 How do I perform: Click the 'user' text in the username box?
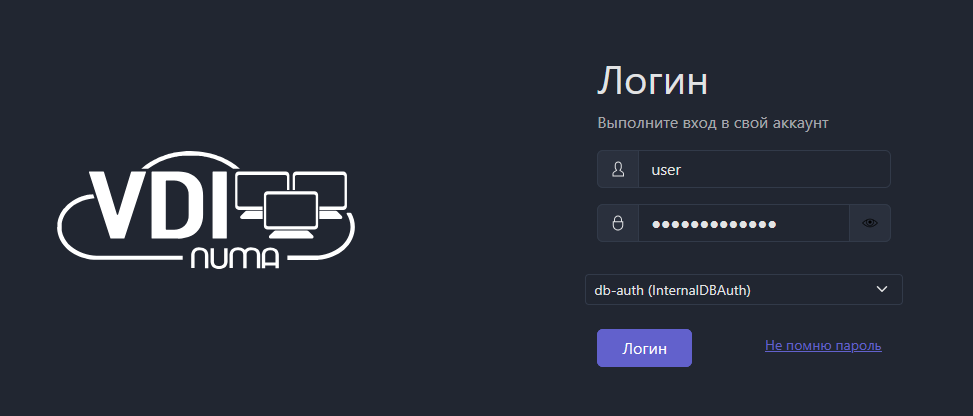pyautogui.click(x=666, y=170)
